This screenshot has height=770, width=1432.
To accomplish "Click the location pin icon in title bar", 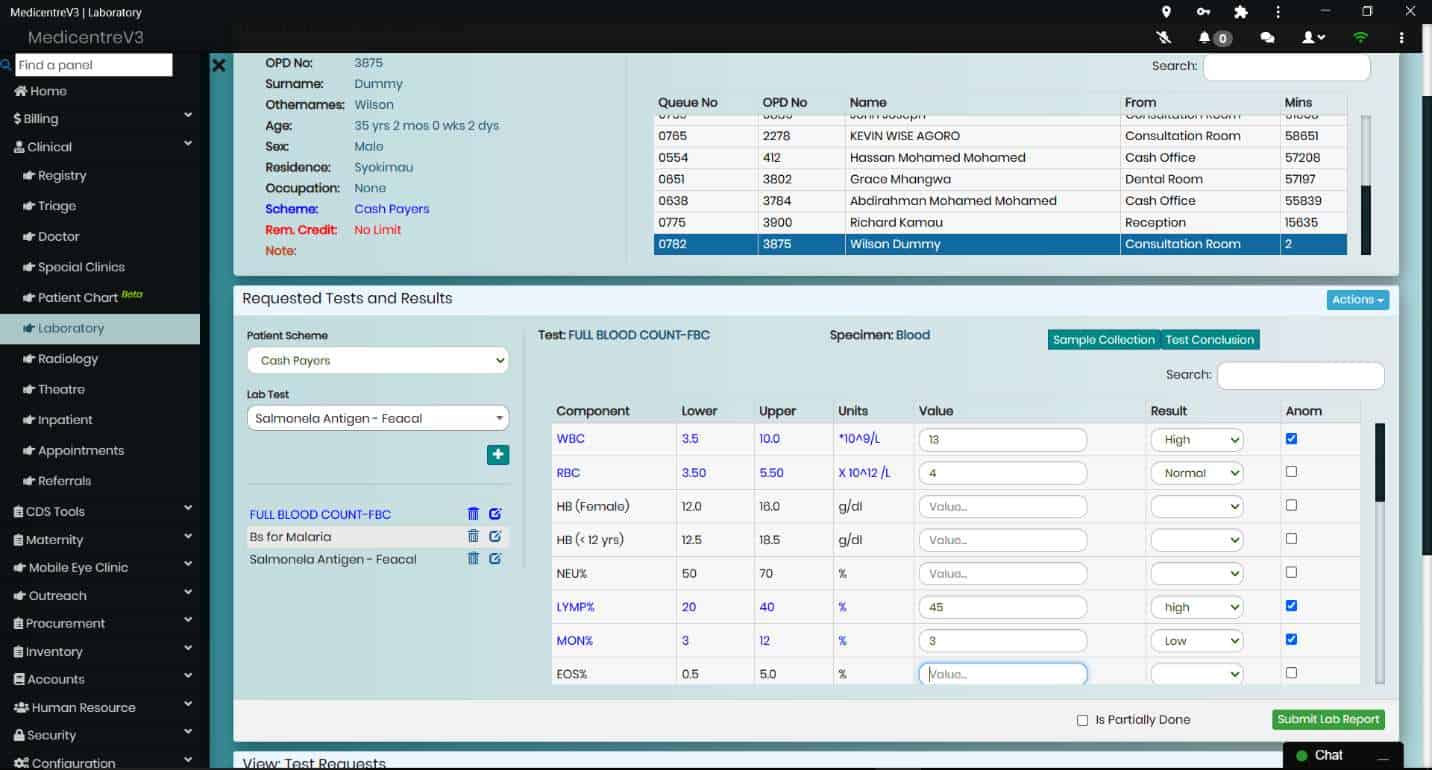I will pyautogui.click(x=1166, y=12).
